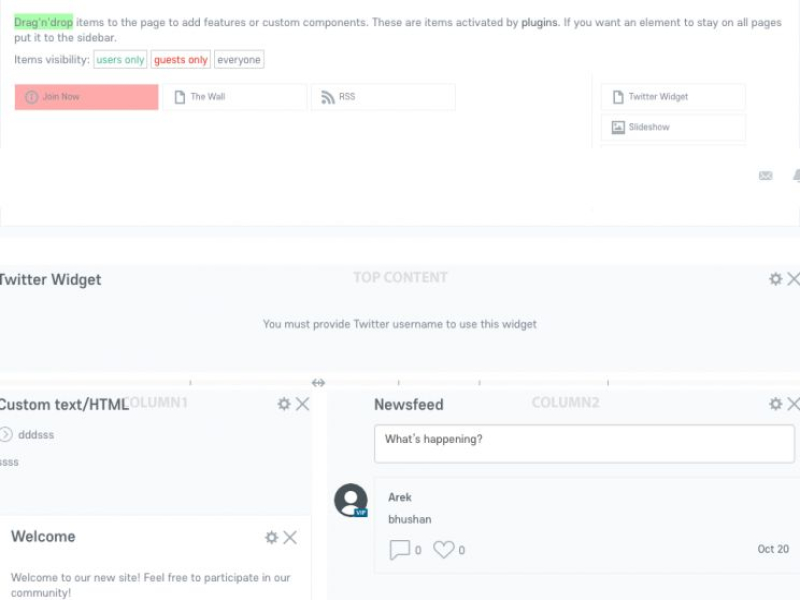Remove the Welcome block
Viewport: 800px width, 600px height.
point(290,537)
